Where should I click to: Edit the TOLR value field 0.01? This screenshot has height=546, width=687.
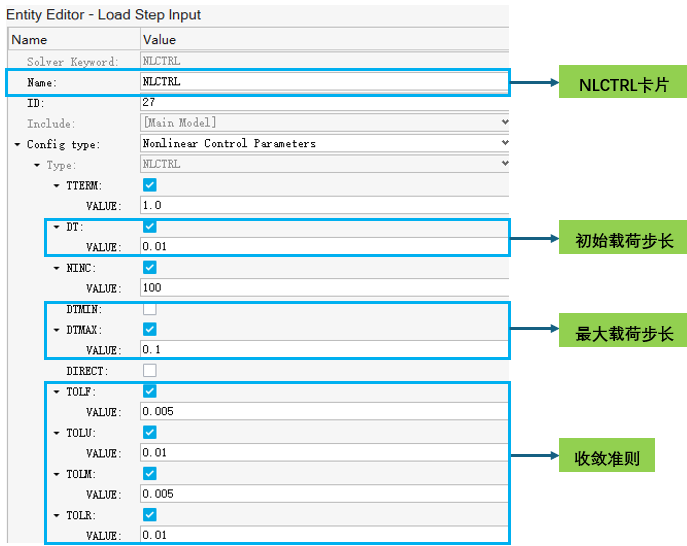[x=324, y=535]
